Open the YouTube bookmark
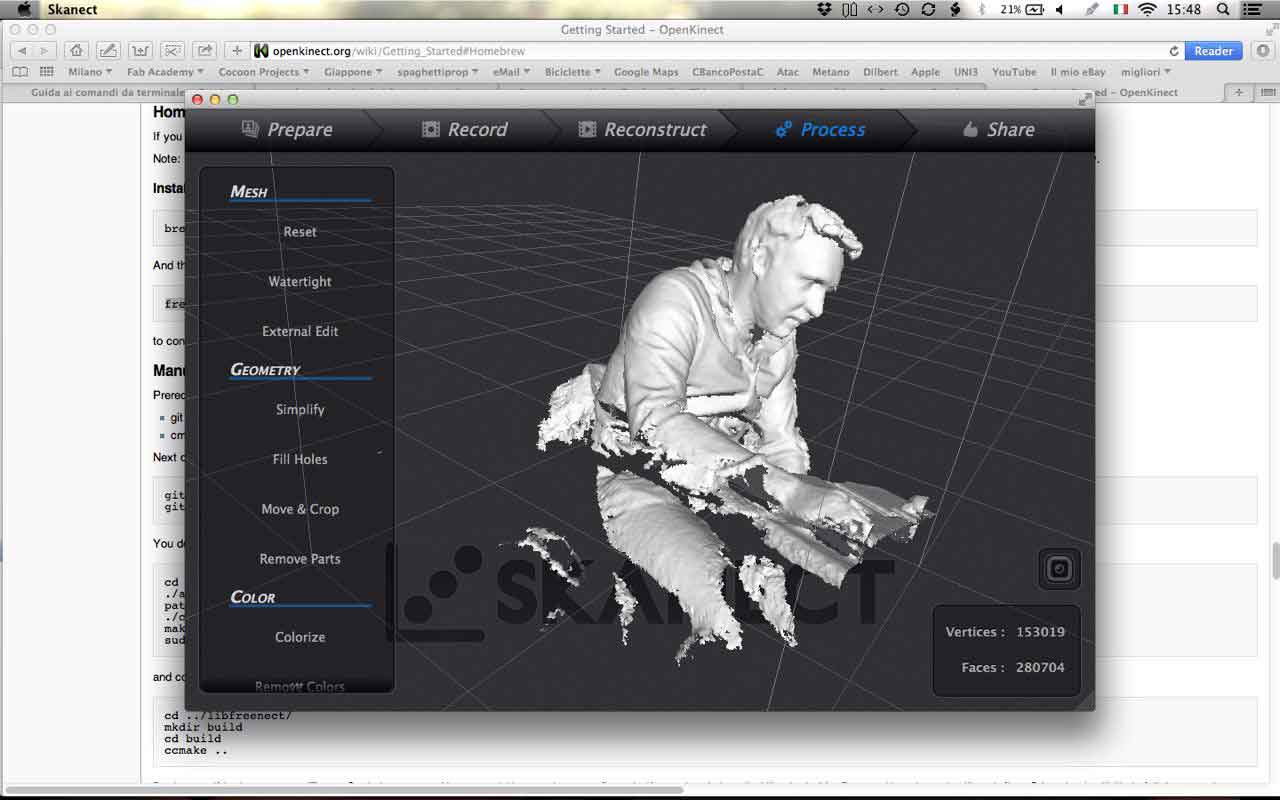This screenshot has width=1280, height=800. pos(1014,72)
